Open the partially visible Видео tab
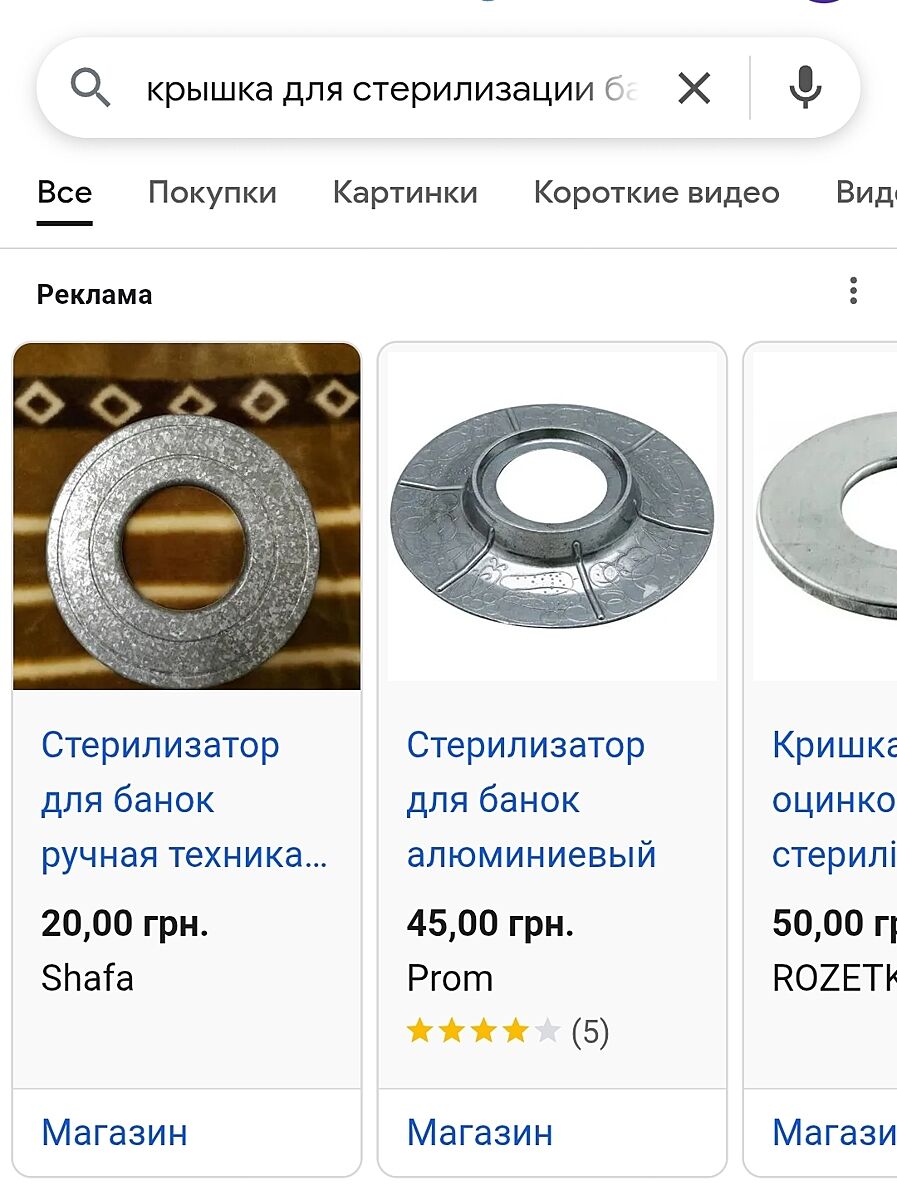The height and width of the screenshot is (1200, 897). pos(866,192)
